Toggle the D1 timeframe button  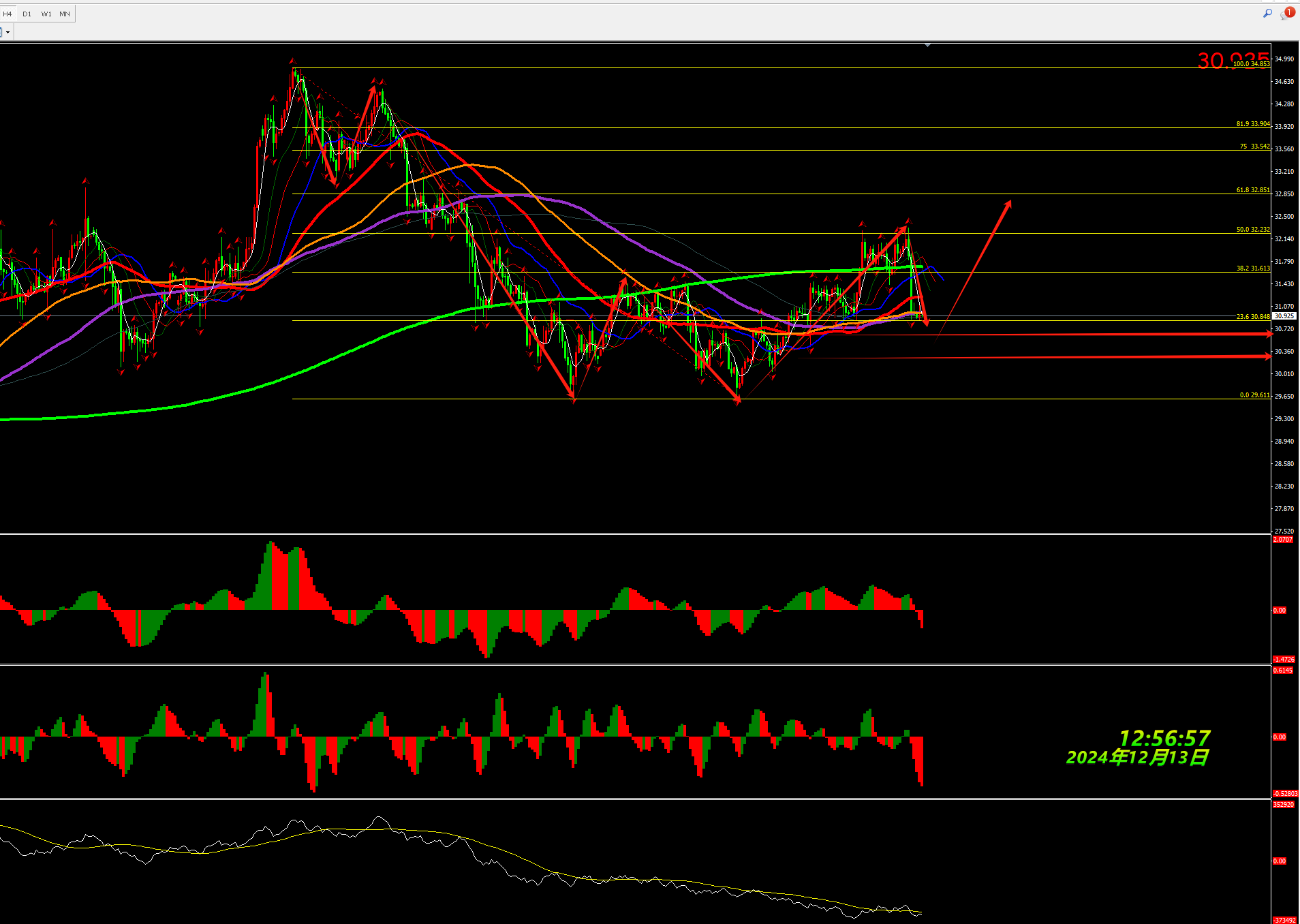pos(27,14)
